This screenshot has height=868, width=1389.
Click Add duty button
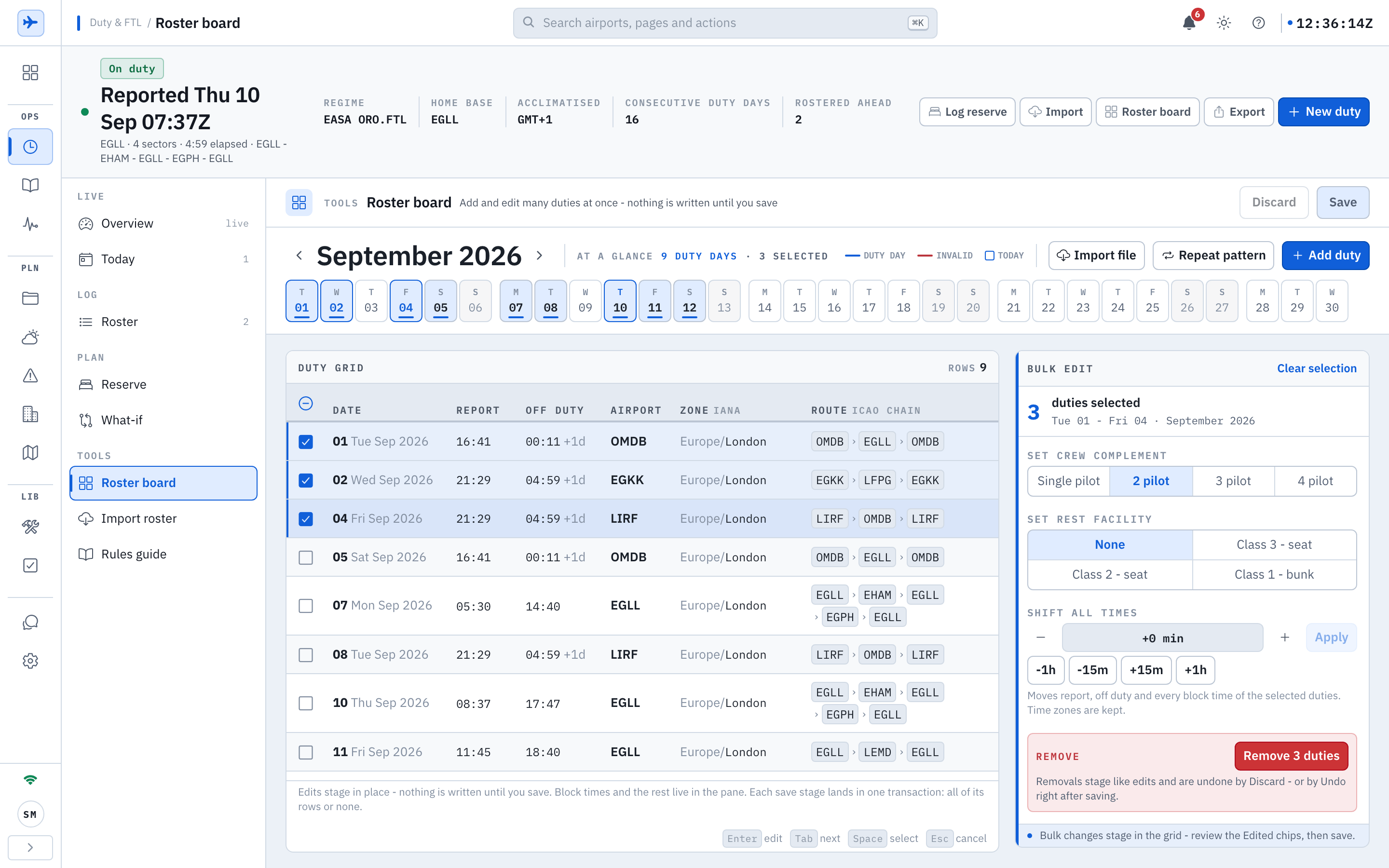tap(1325, 256)
